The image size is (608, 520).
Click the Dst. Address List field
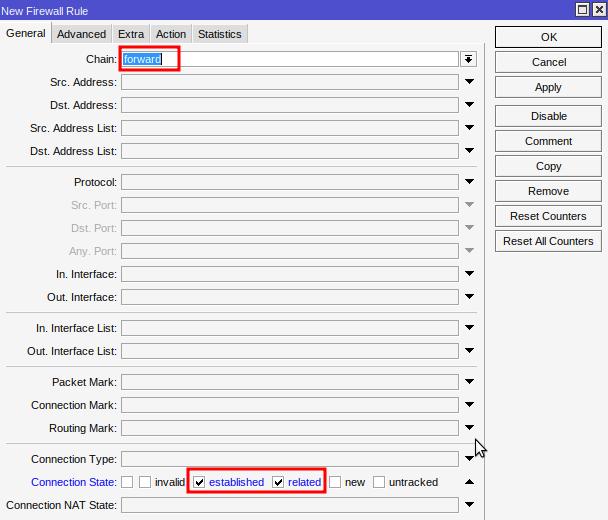[290, 151]
